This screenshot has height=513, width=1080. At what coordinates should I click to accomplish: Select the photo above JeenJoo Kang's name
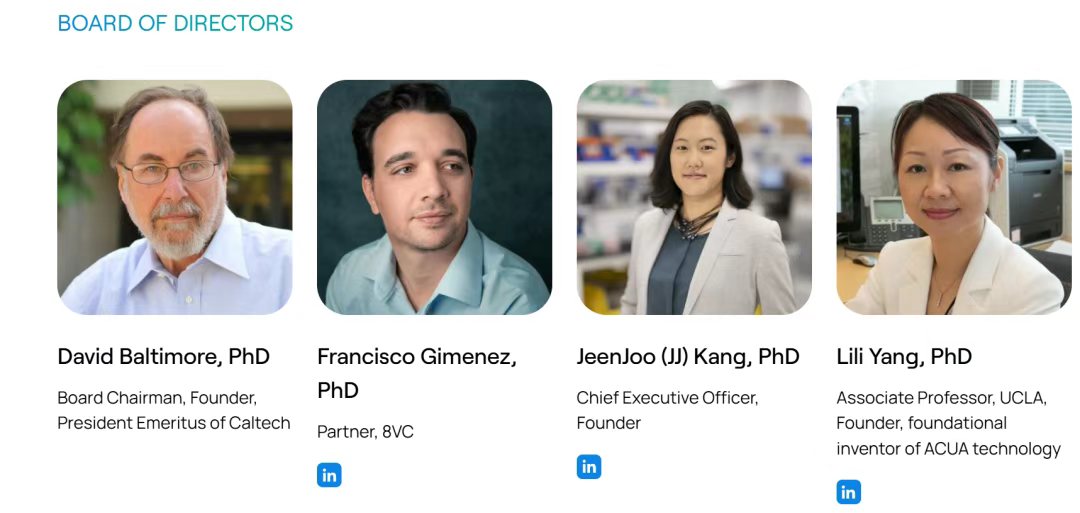pyautogui.click(x=694, y=197)
